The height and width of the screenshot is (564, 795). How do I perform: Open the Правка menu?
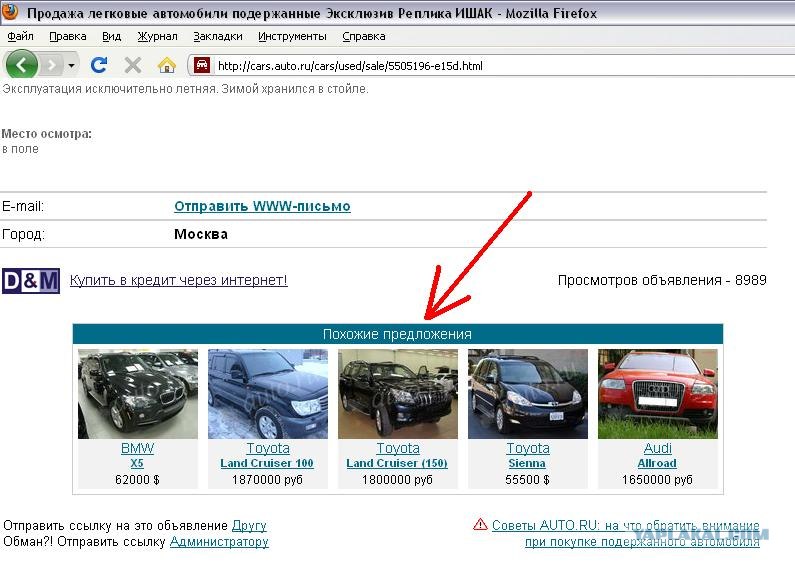click(x=67, y=37)
